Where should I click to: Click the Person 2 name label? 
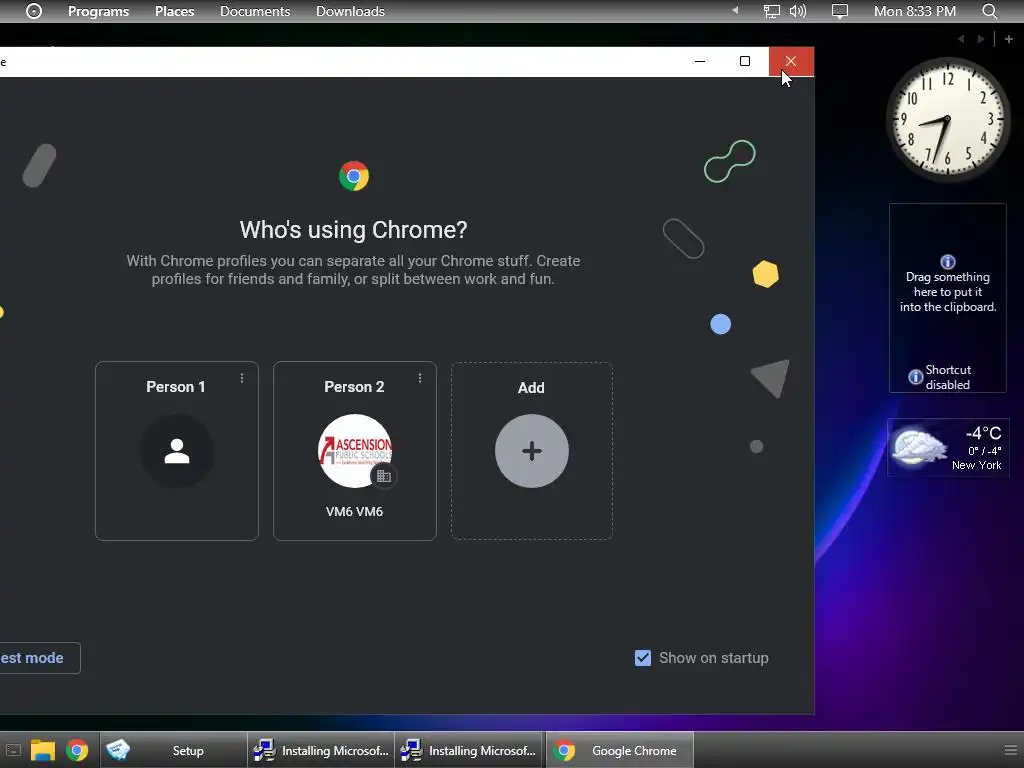pyautogui.click(x=354, y=387)
